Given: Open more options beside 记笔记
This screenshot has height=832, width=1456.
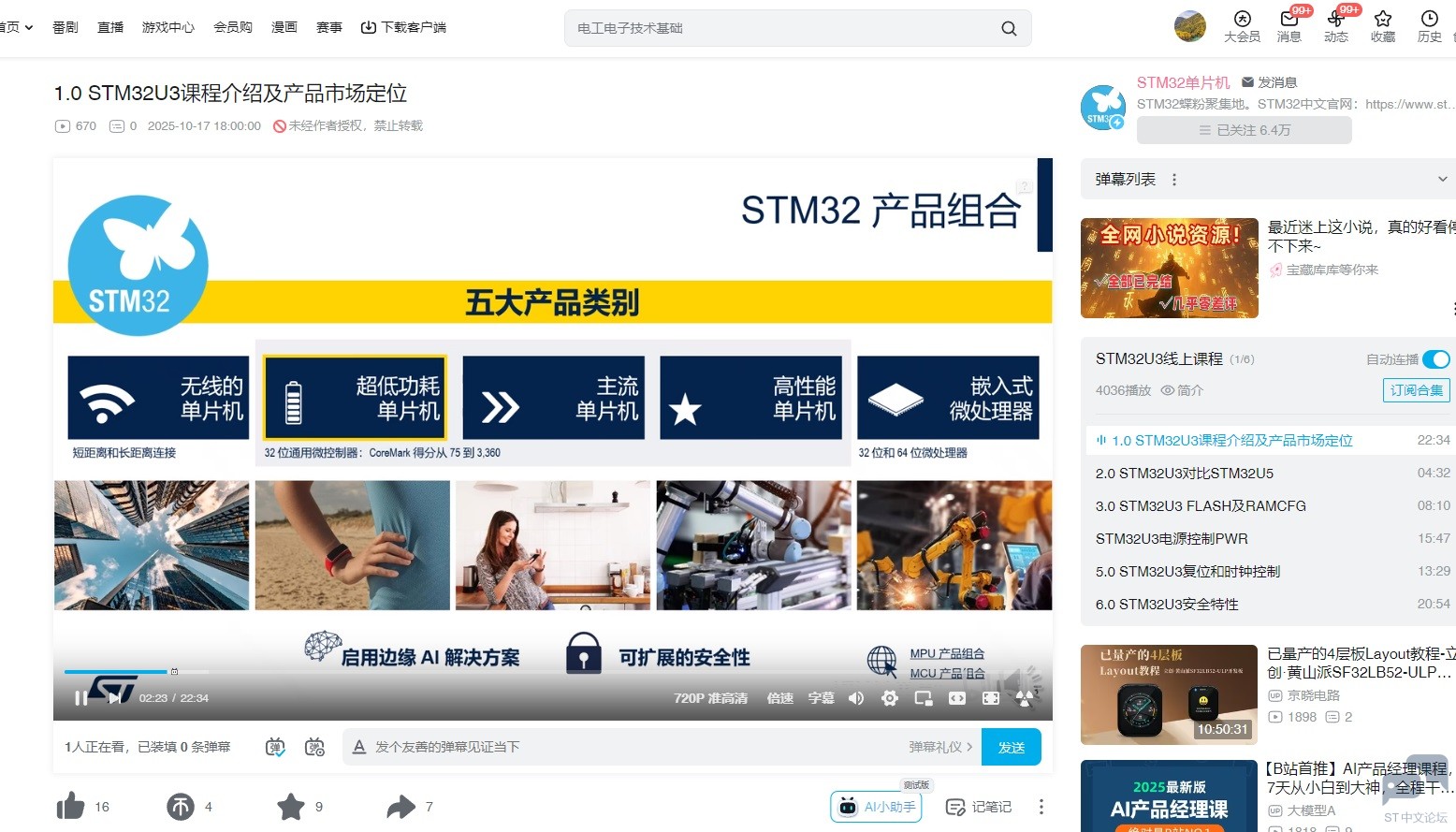Looking at the screenshot, I should click(1041, 807).
